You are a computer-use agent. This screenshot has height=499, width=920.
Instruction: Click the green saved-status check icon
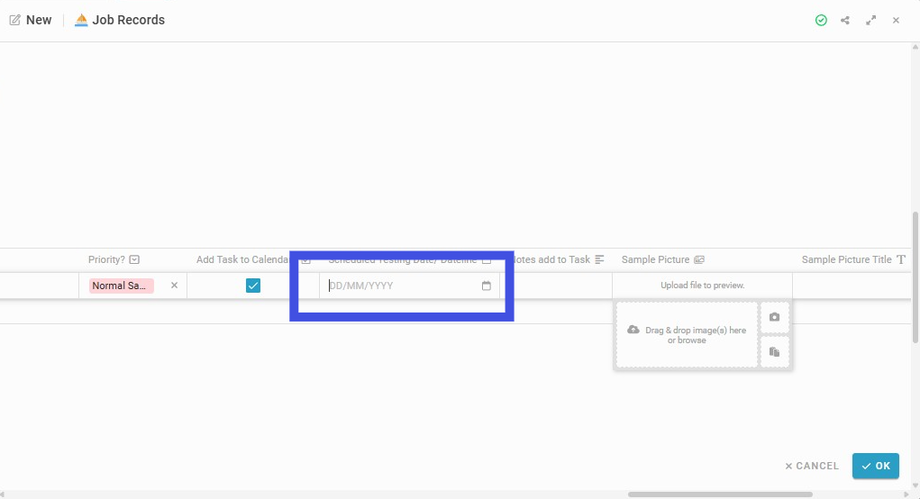(x=821, y=21)
